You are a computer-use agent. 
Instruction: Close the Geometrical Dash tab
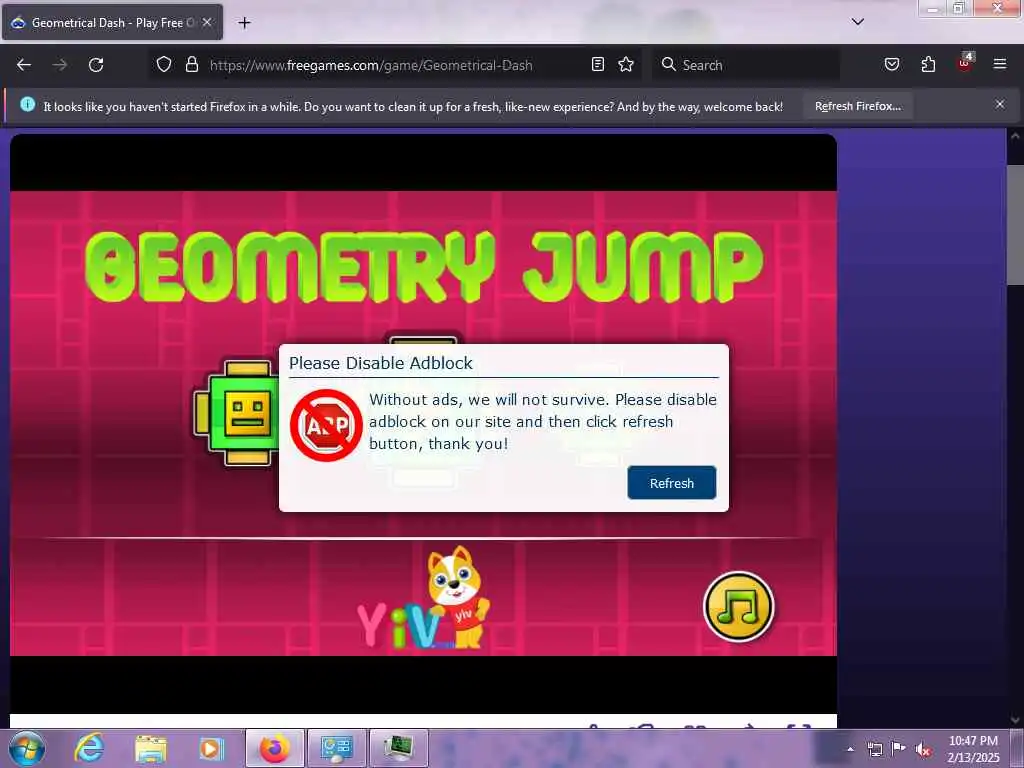tap(206, 22)
